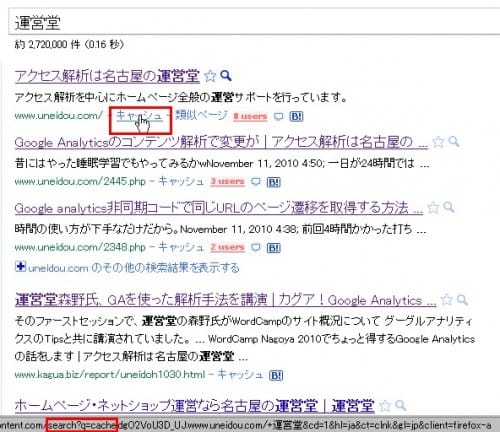
Task: Open キャッシュ for uneidou.com/2348.php
Action: pyautogui.click(x=181, y=247)
